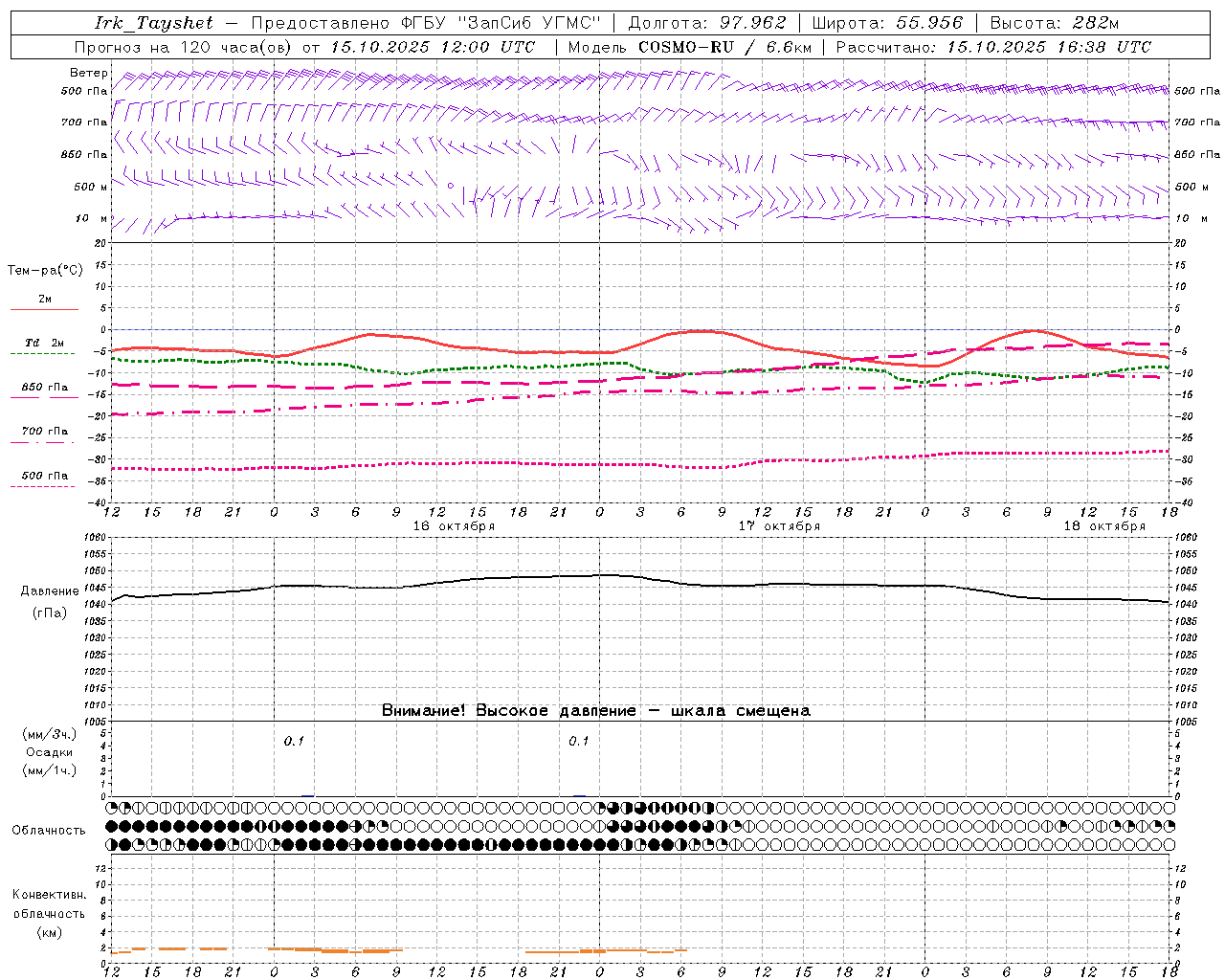Click the (км) unit label of convective panel

[x=49, y=932]
